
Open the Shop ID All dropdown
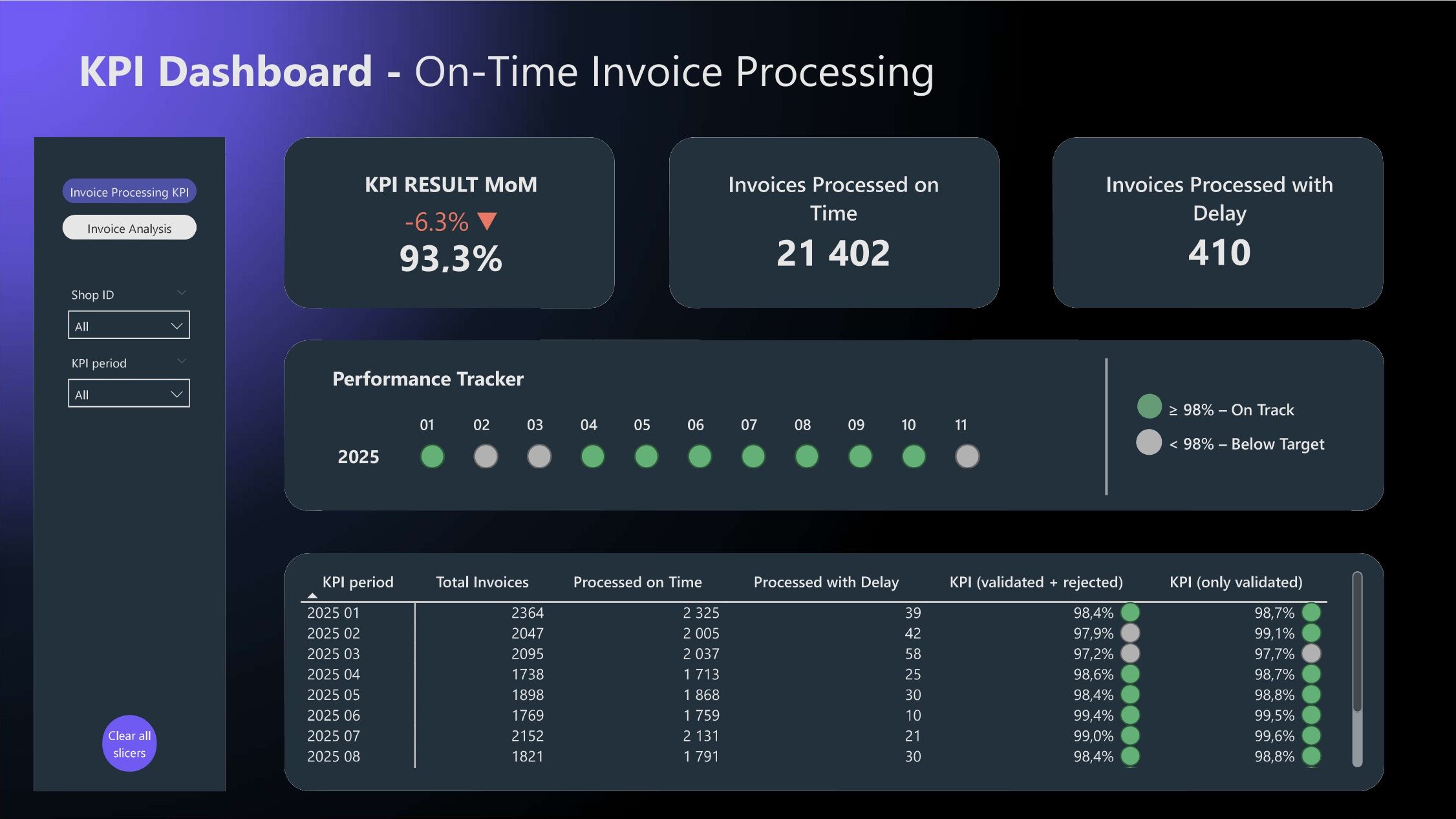click(x=129, y=325)
